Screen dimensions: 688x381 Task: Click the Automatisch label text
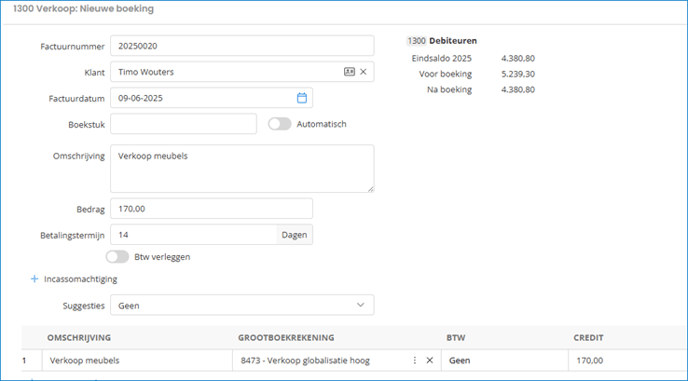tap(322, 124)
